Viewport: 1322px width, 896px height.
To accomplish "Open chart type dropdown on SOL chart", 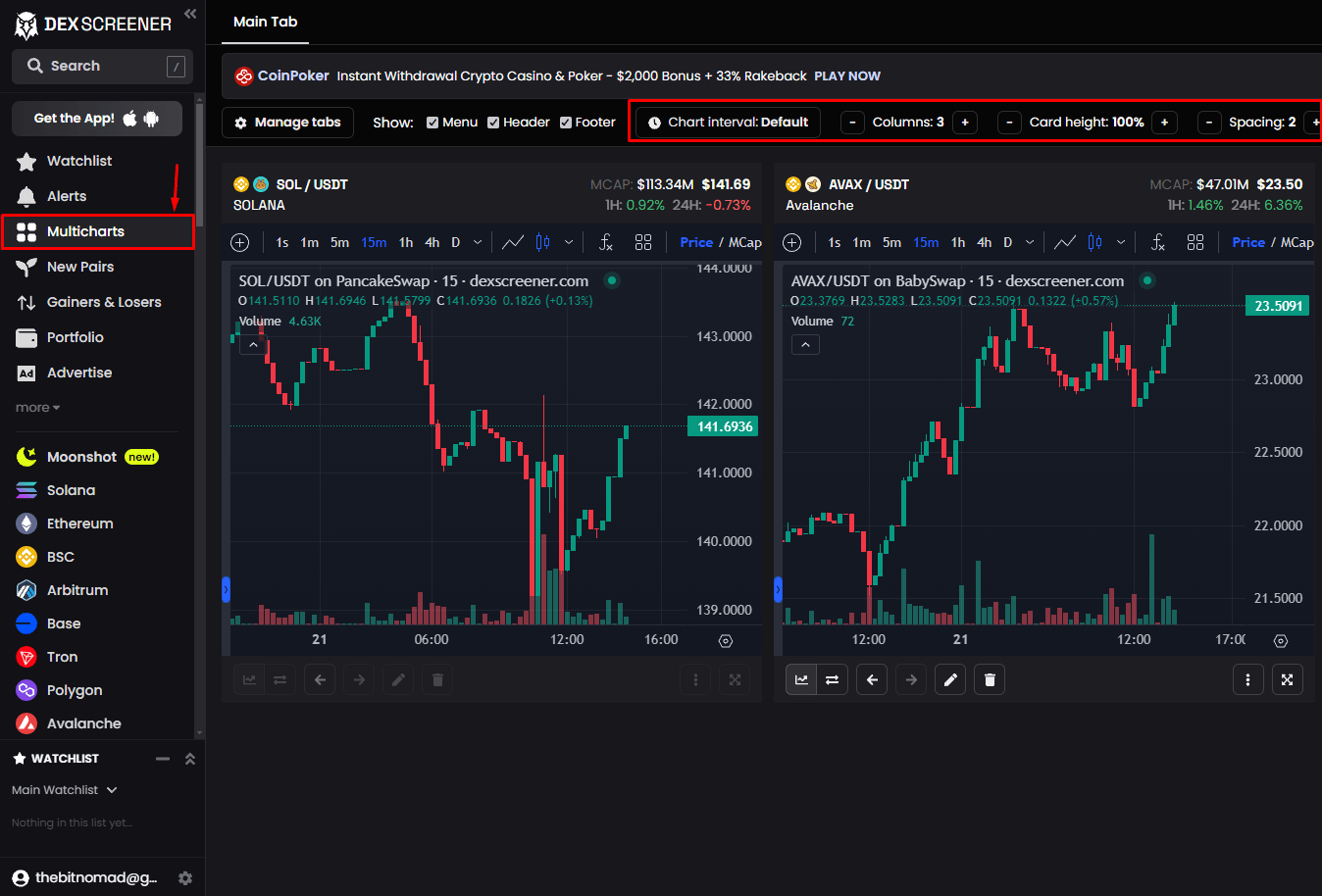I will [x=569, y=242].
